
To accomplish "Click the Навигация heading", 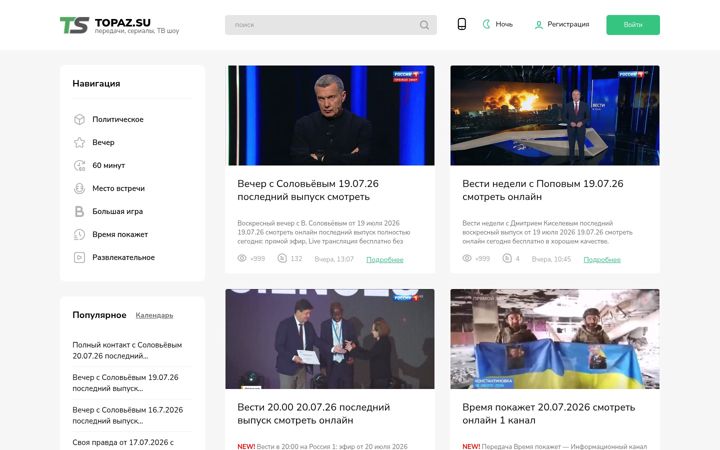I will coord(96,84).
